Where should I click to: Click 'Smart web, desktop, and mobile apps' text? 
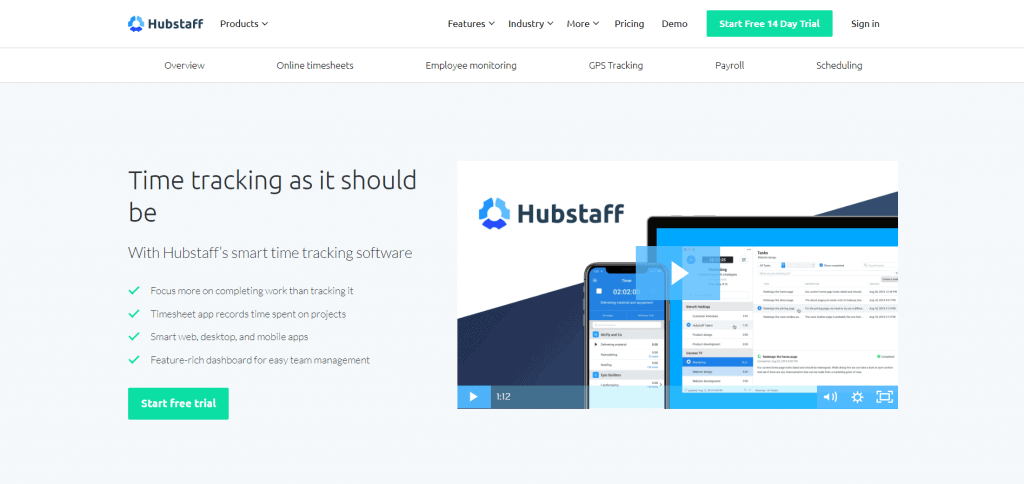coord(229,337)
